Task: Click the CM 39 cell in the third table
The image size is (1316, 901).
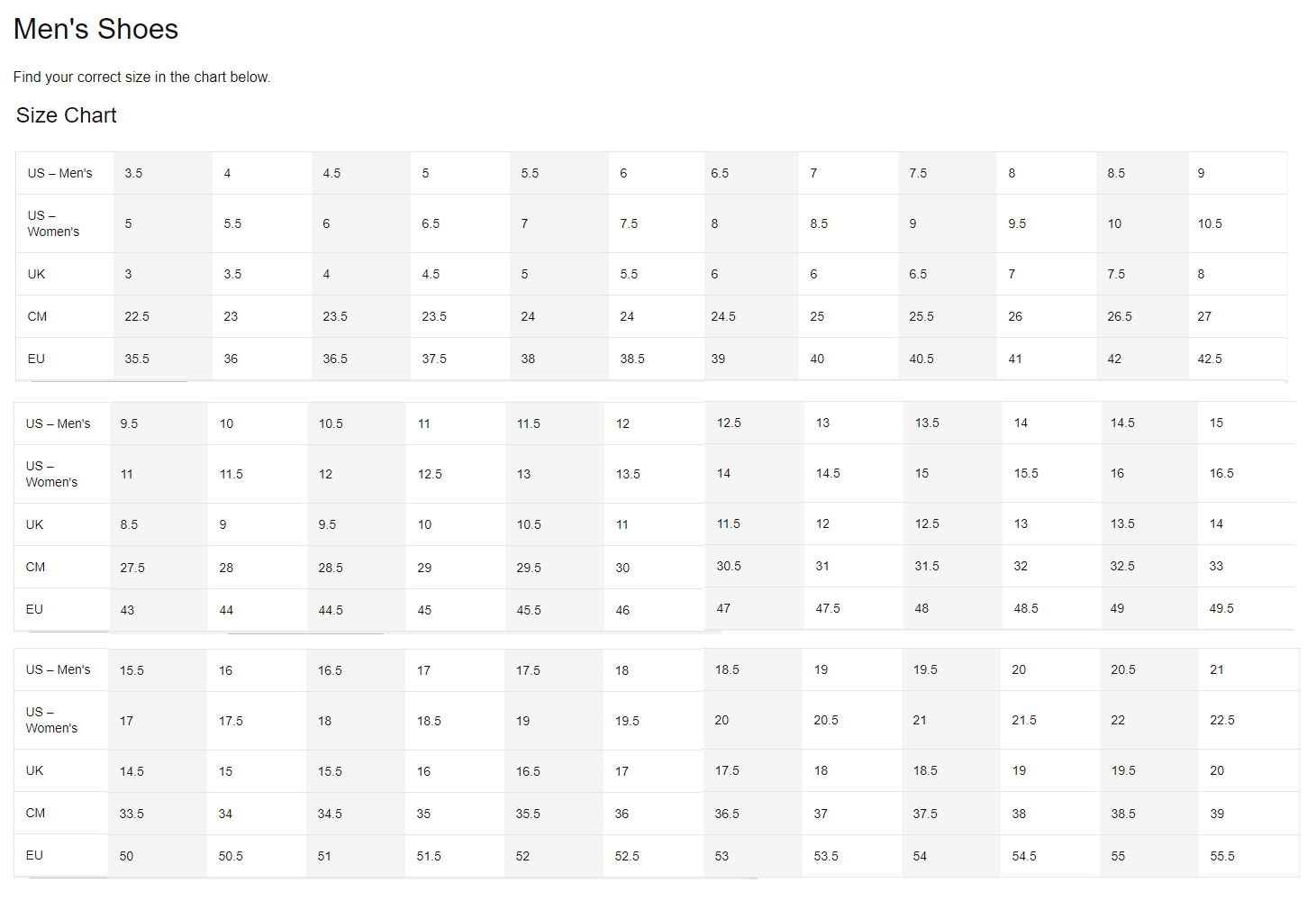Action: 1217,814
